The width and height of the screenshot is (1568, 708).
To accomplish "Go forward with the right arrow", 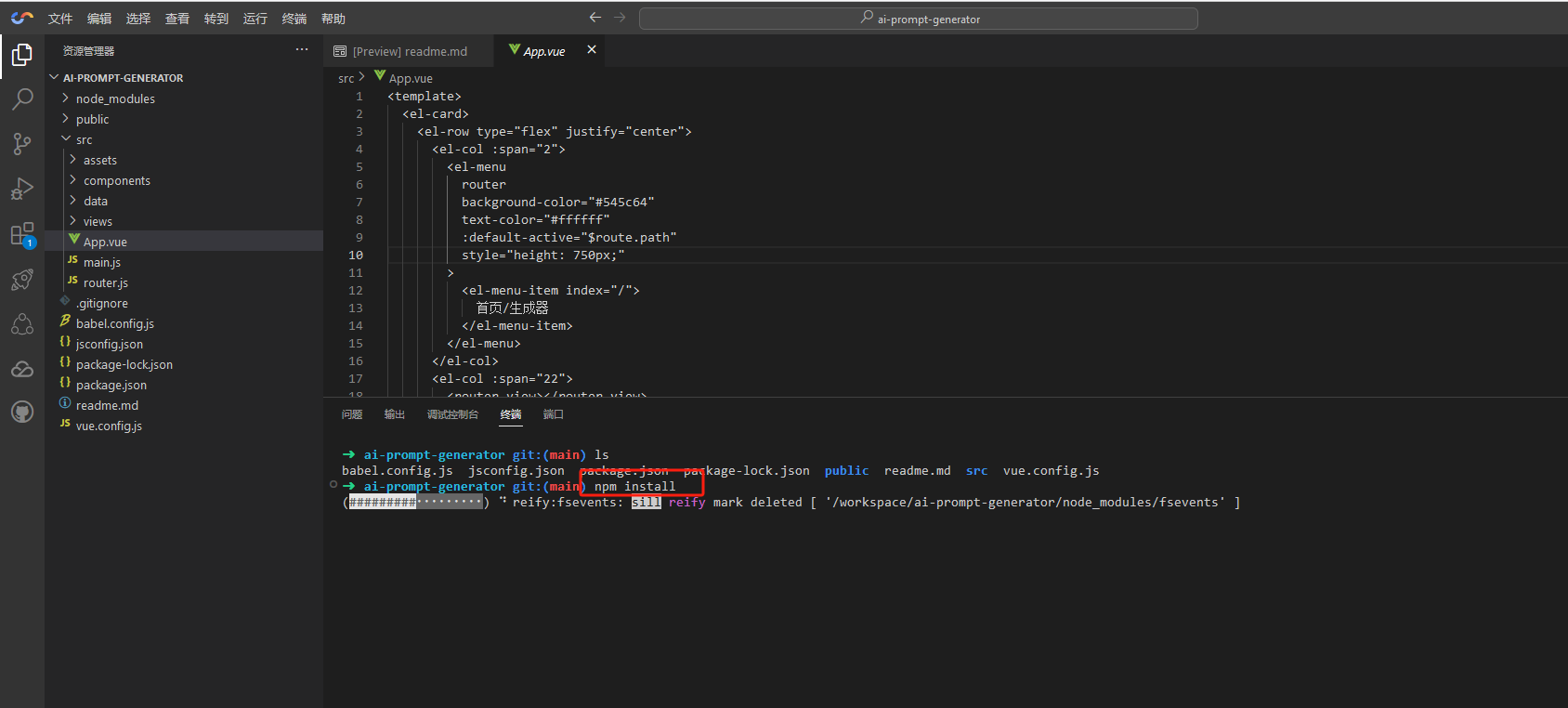I will point(620,18).
